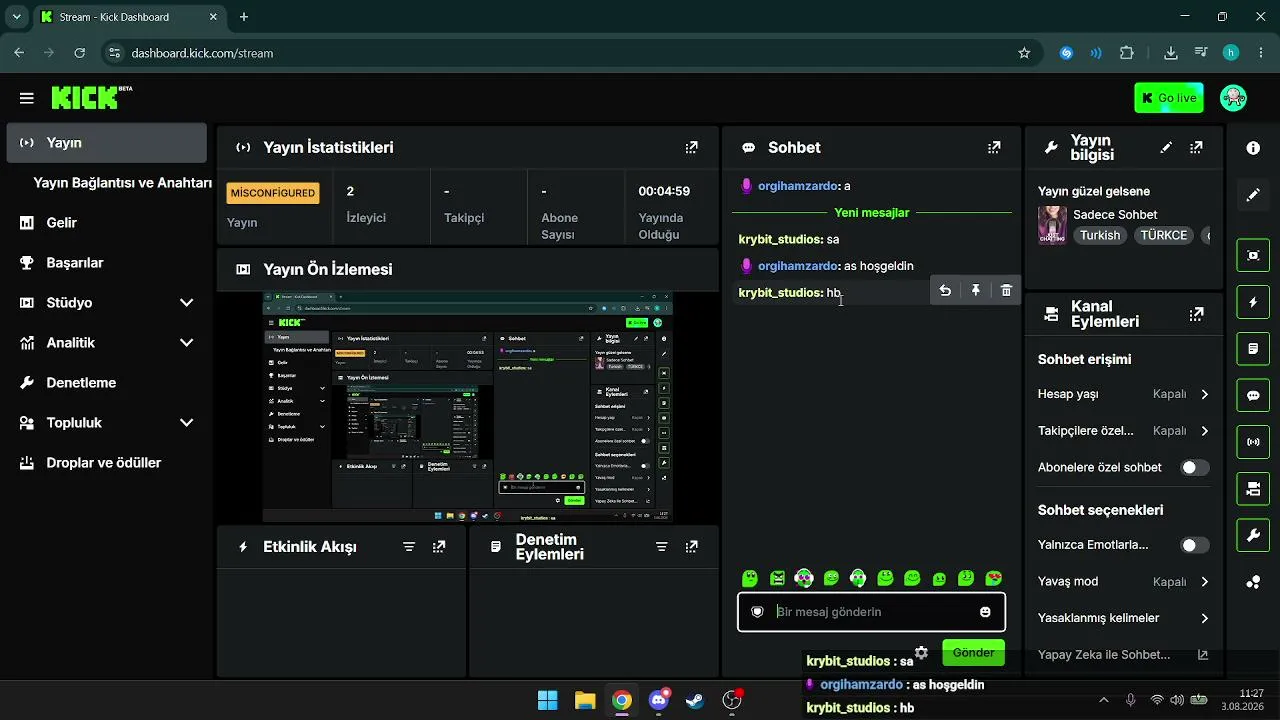This screenshot has width=1280, height=720.
Task: Toggle the stream preview panel icon
Action: [x=1253, y=255]
